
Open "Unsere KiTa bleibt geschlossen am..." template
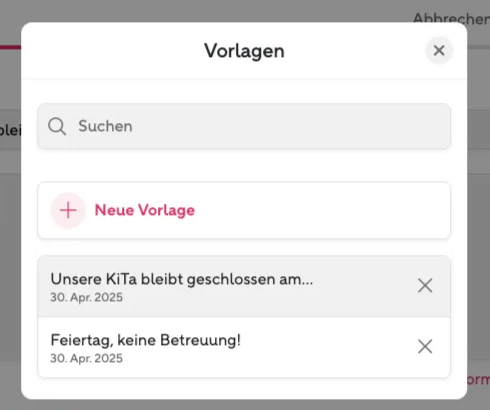pos(244,286)
